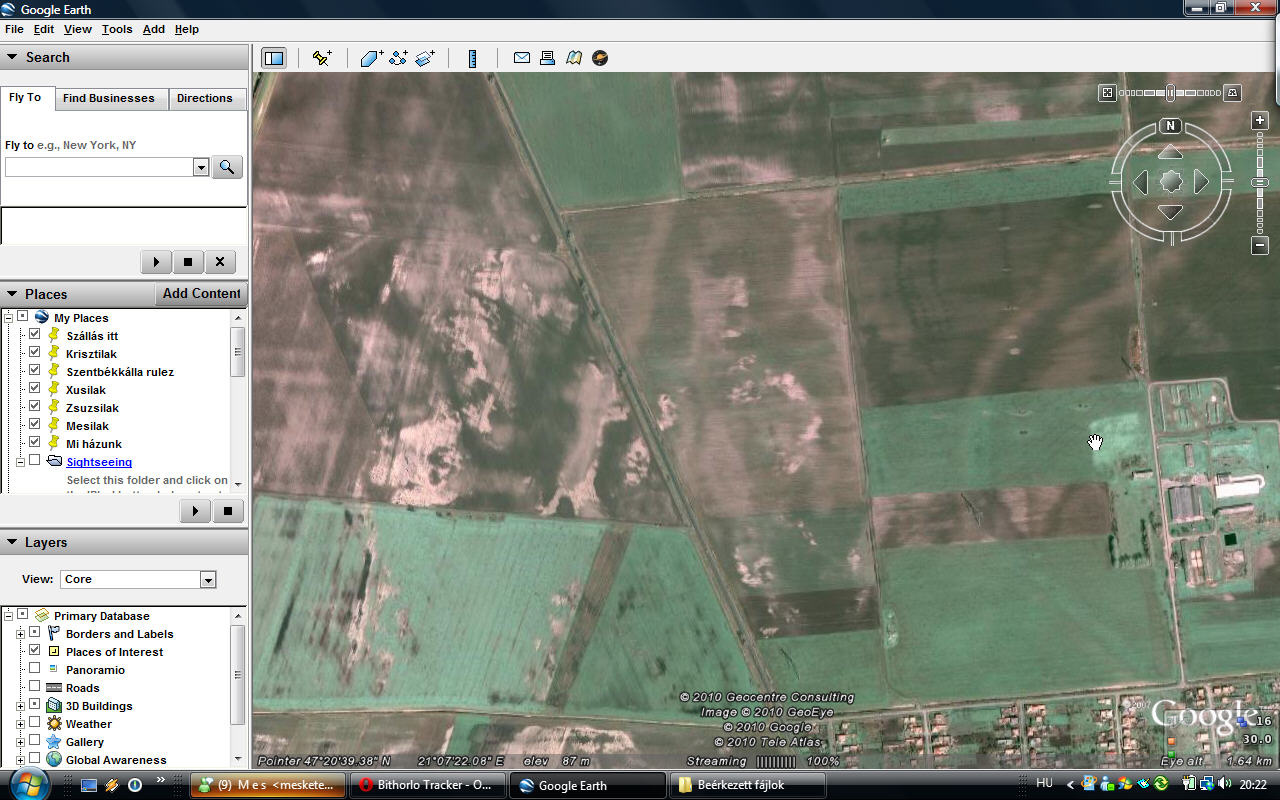The width and height of the screenshot is (1280, 800).
Task: Click the Weather layer sun icon
Action: coord(54,723)
